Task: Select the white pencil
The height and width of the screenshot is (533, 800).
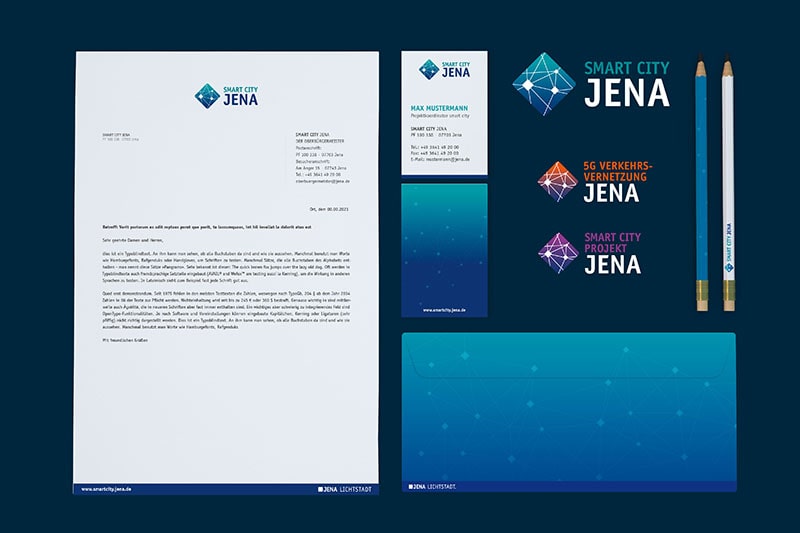Action: click(x=728, y=182)
